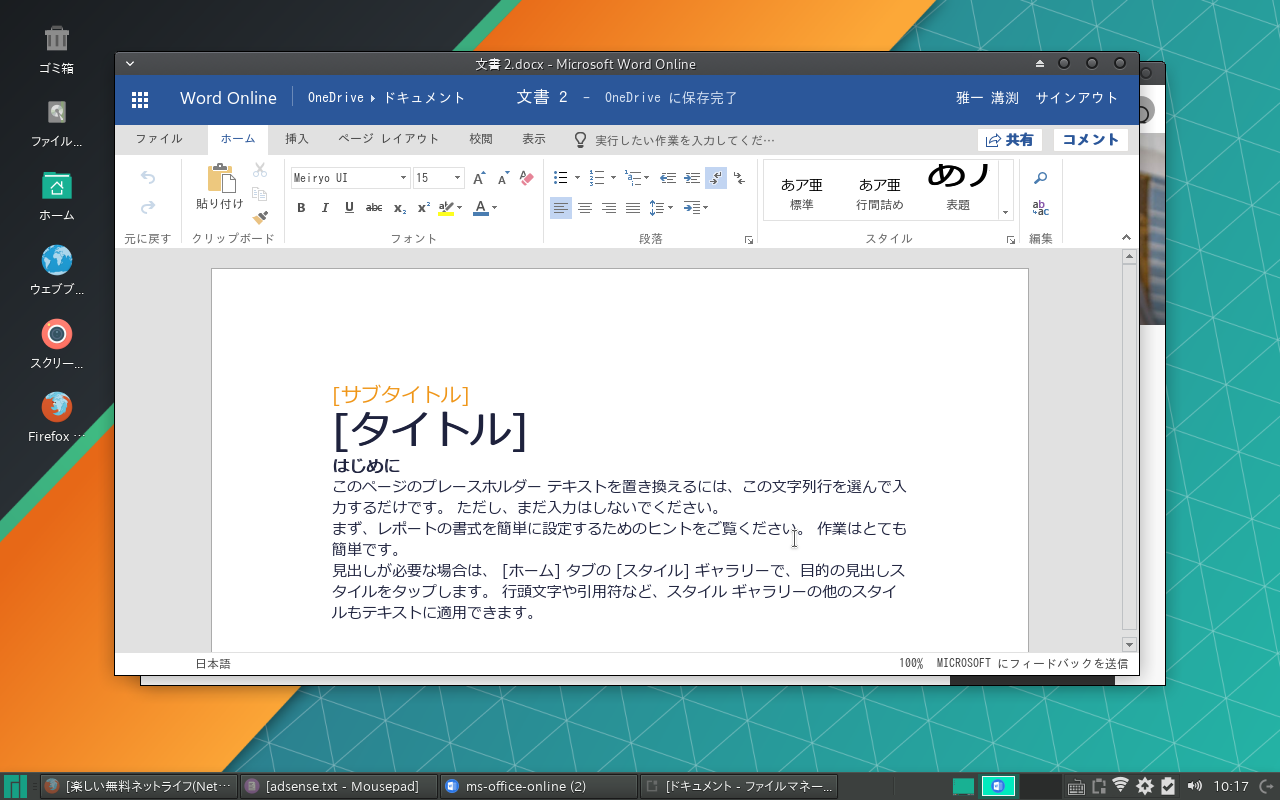Click MICROSOFT にフィードバックを送信 link
Screen dimensions: 1280x800
[x=1032, y=664]
